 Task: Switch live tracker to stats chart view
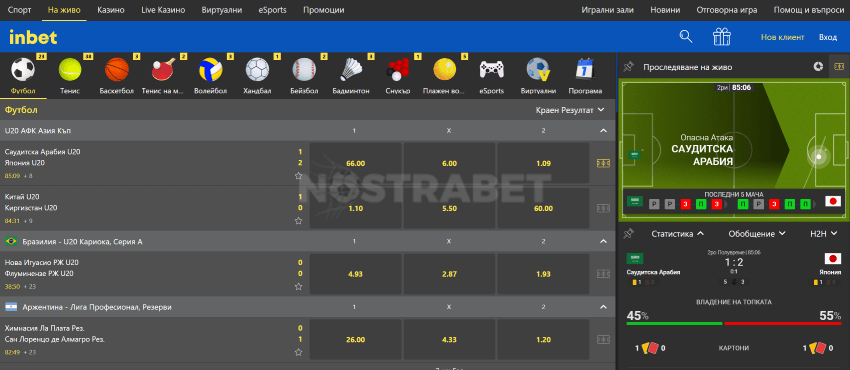(x=819, y=67)
